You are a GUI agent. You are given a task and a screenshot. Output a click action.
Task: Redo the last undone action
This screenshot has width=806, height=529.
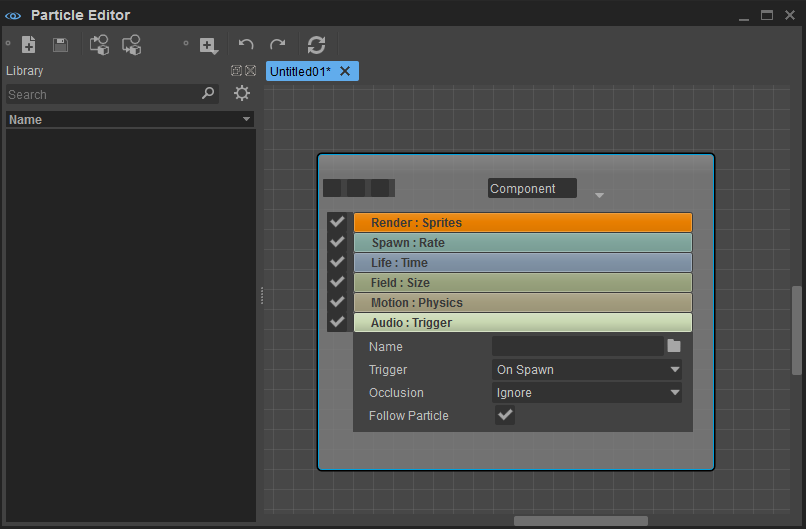coord(278,45)
